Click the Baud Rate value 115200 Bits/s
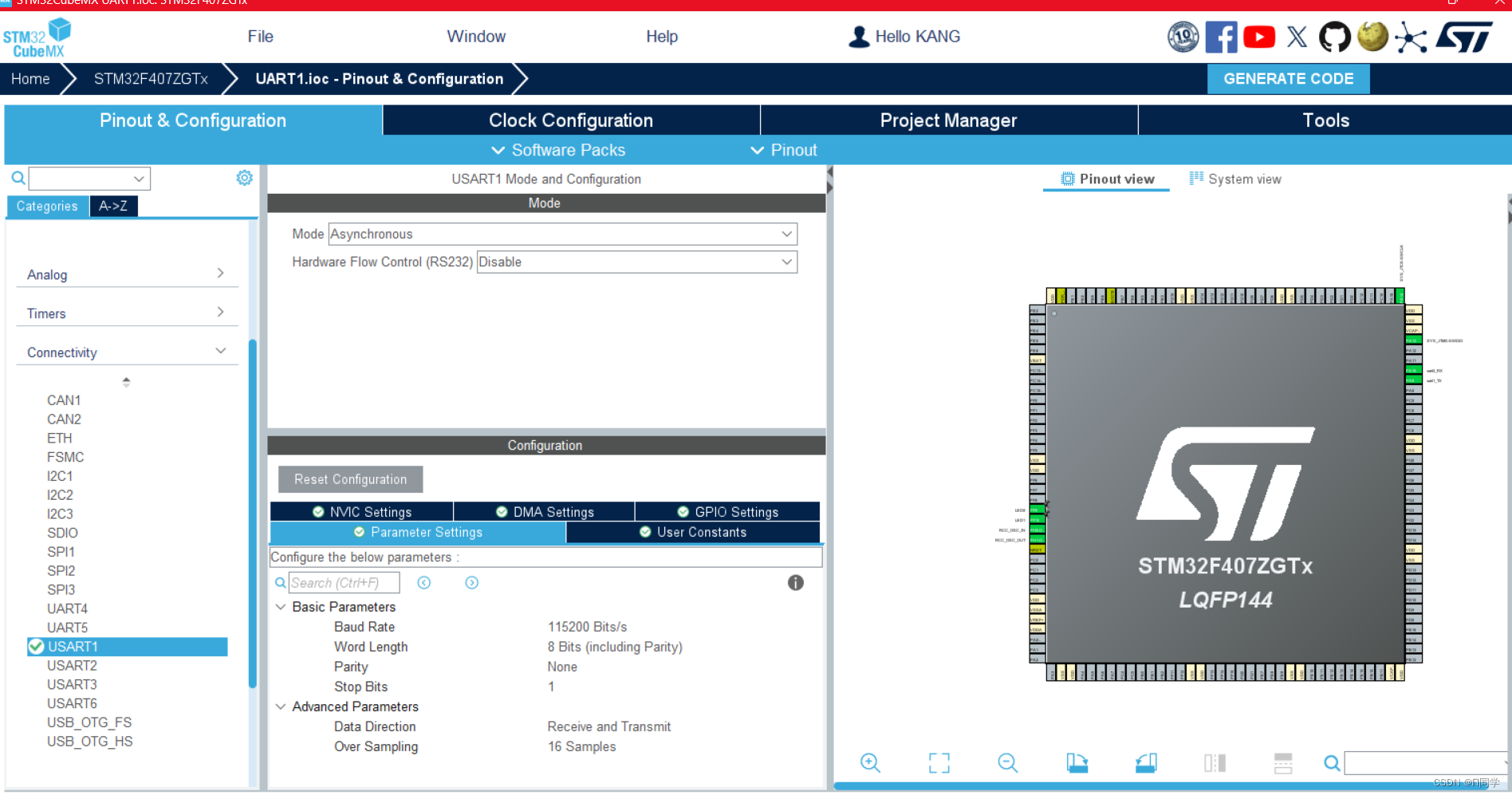This screenshot has width=1512, height=795. pos(587,627)
